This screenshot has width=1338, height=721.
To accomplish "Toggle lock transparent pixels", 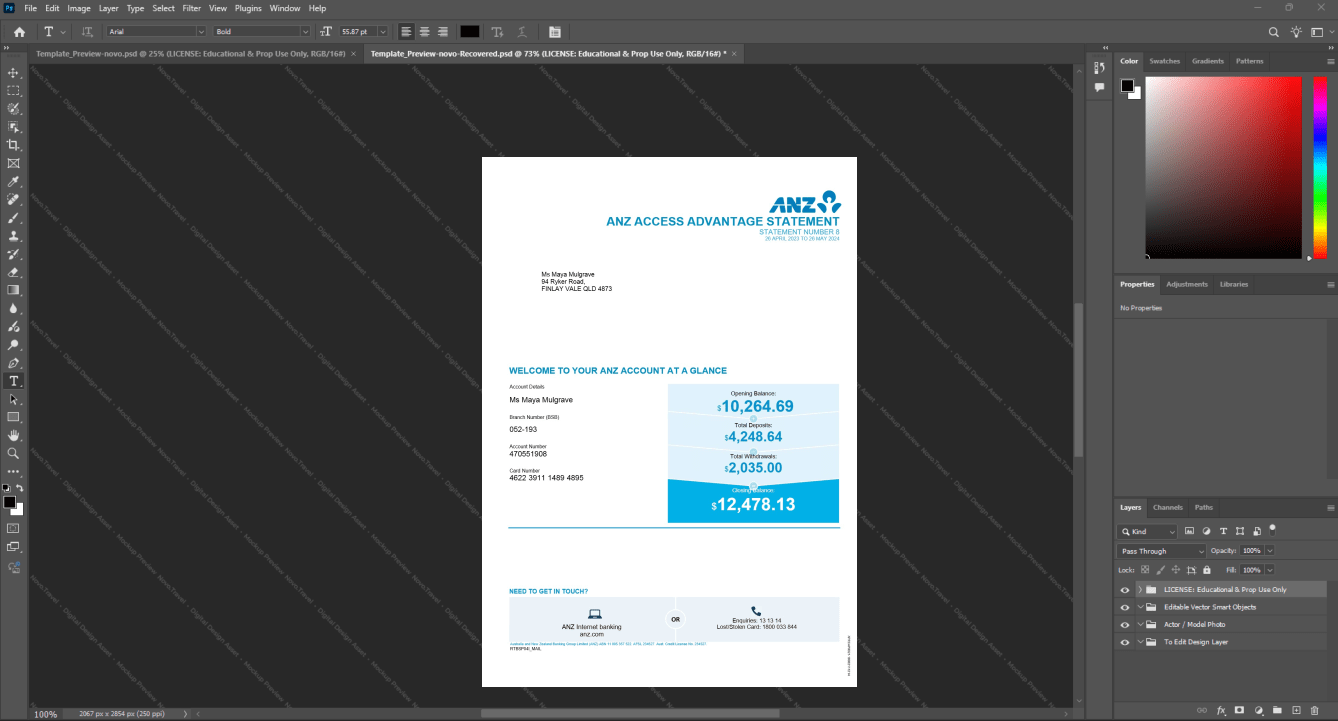I will pos(1145,569).
